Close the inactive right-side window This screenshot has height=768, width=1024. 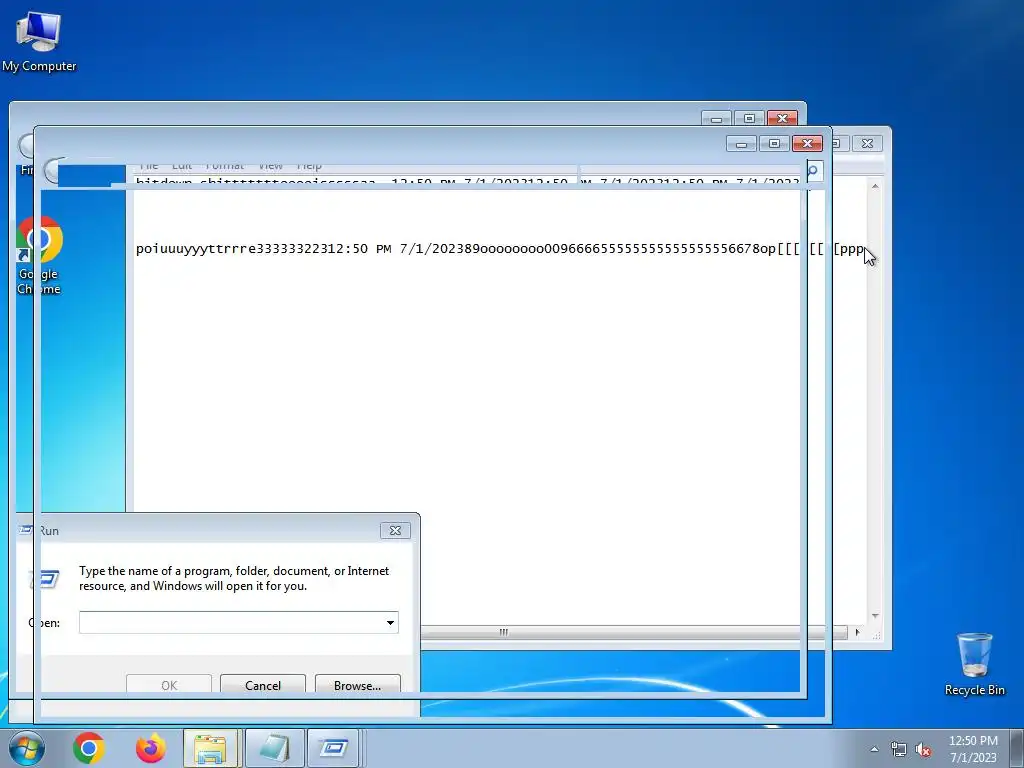pyautogui.click(x=867, y=143)
